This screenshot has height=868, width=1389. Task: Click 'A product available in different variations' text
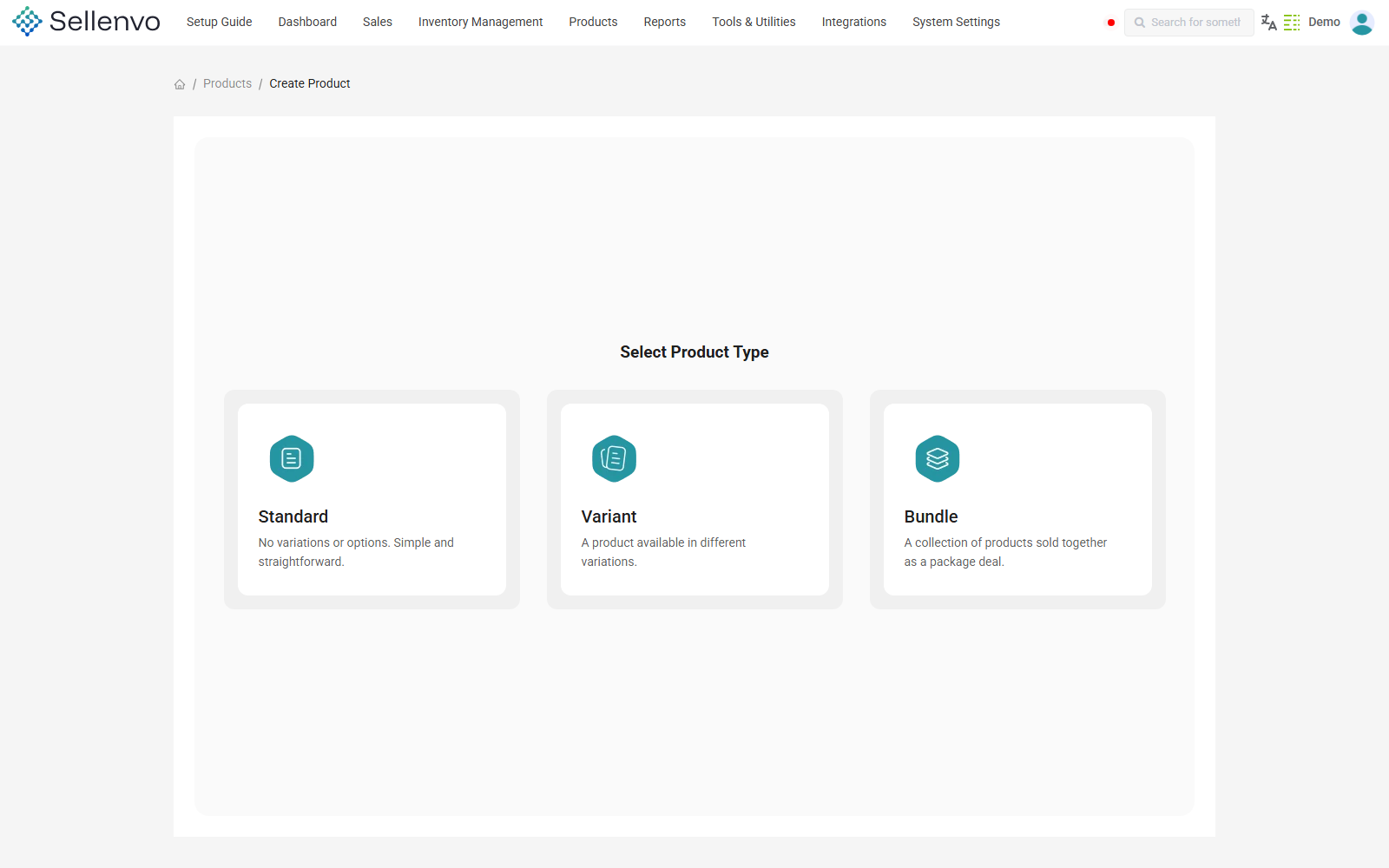[x=663, y=552]
